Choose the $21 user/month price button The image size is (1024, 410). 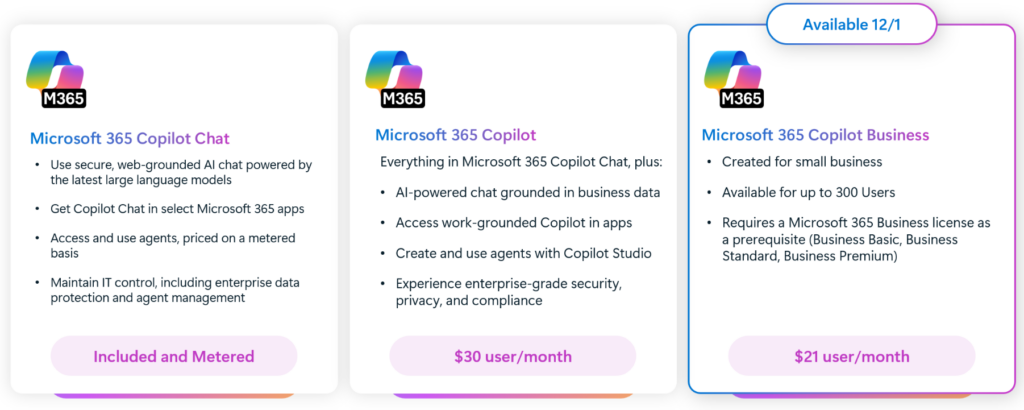pyautogui.click(x=851, y=356)
